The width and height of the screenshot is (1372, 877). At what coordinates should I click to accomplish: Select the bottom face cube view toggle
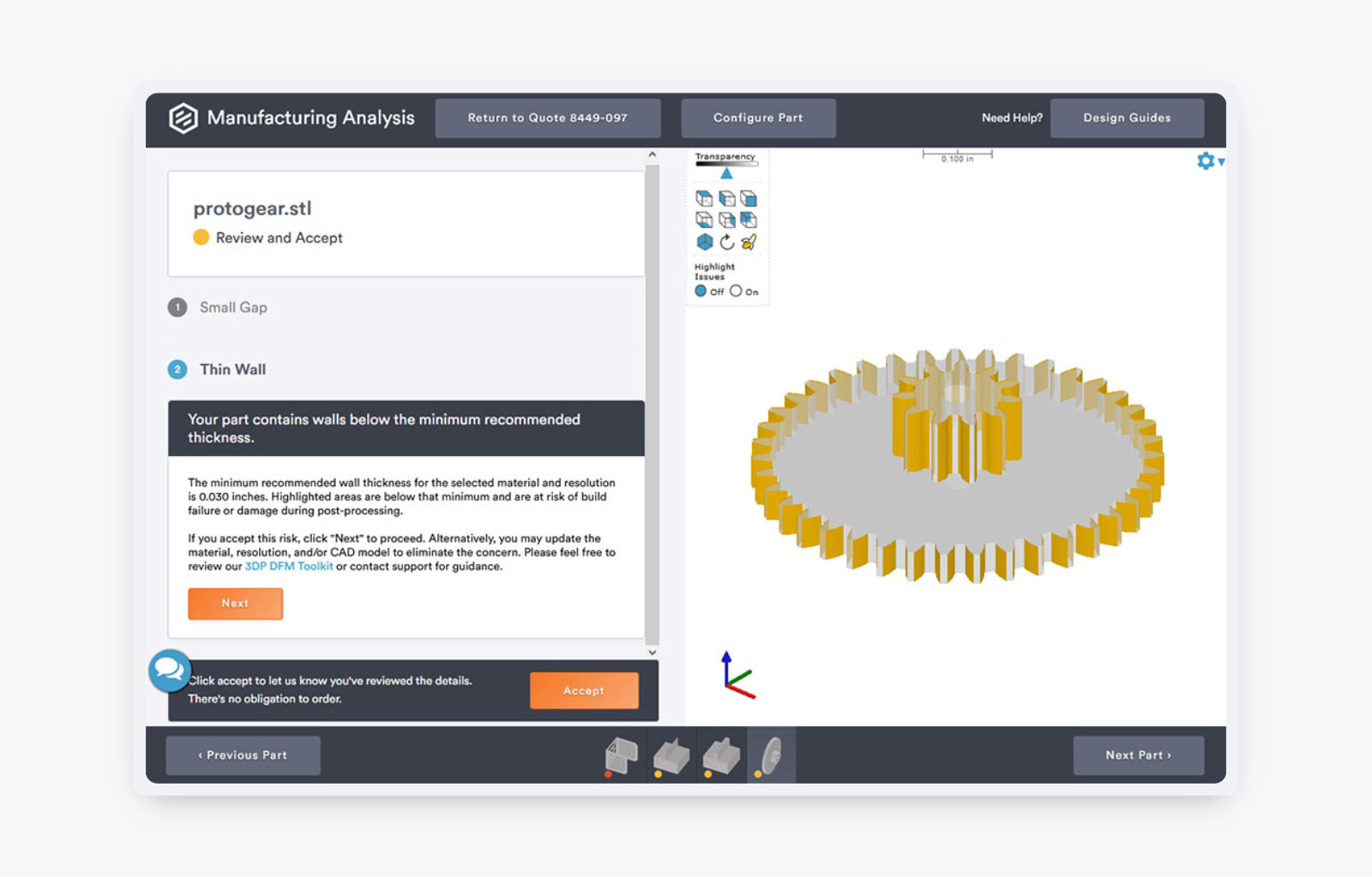point(704,220)
